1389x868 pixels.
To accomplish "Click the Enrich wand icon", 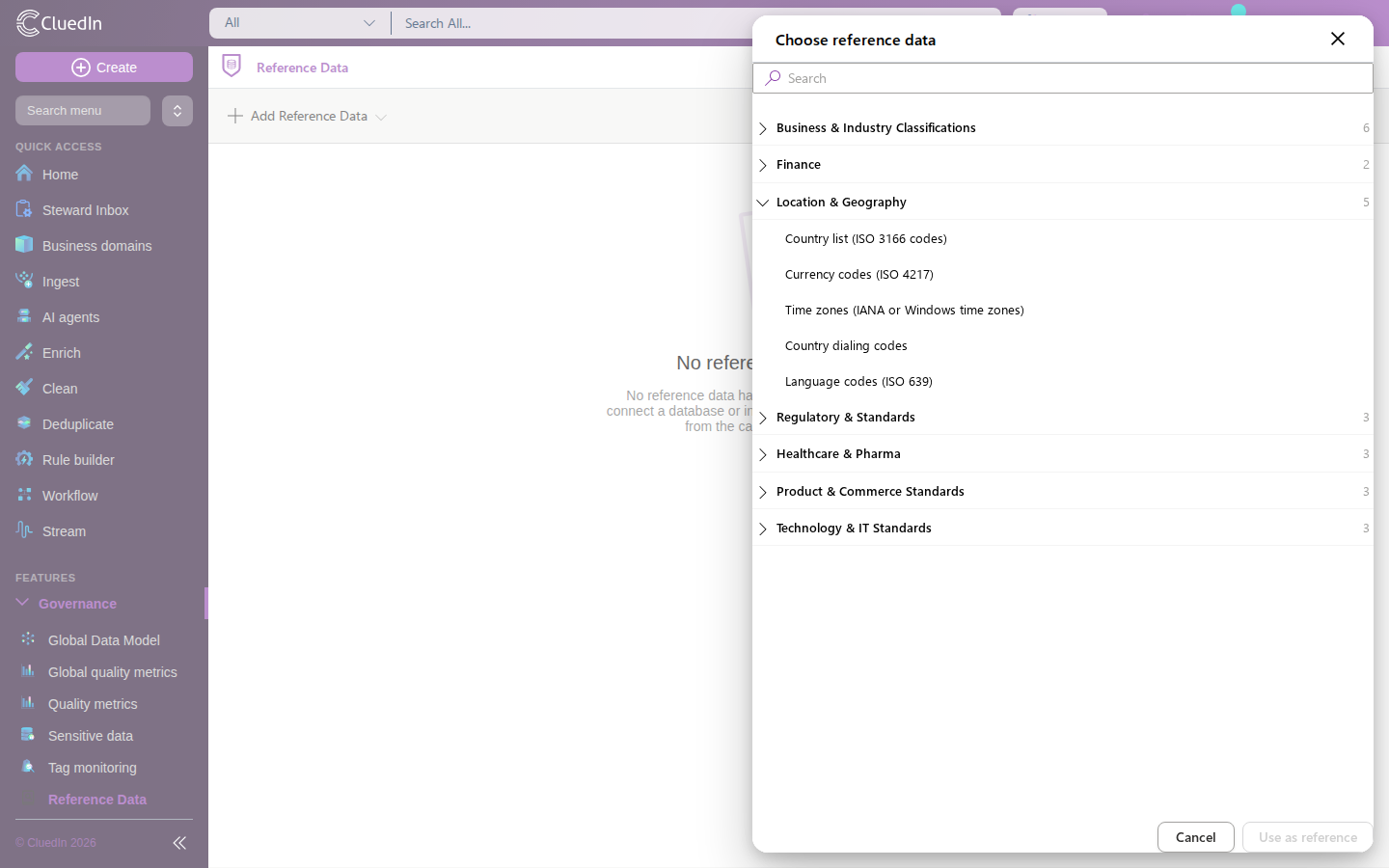I will [x=24, y=352].
